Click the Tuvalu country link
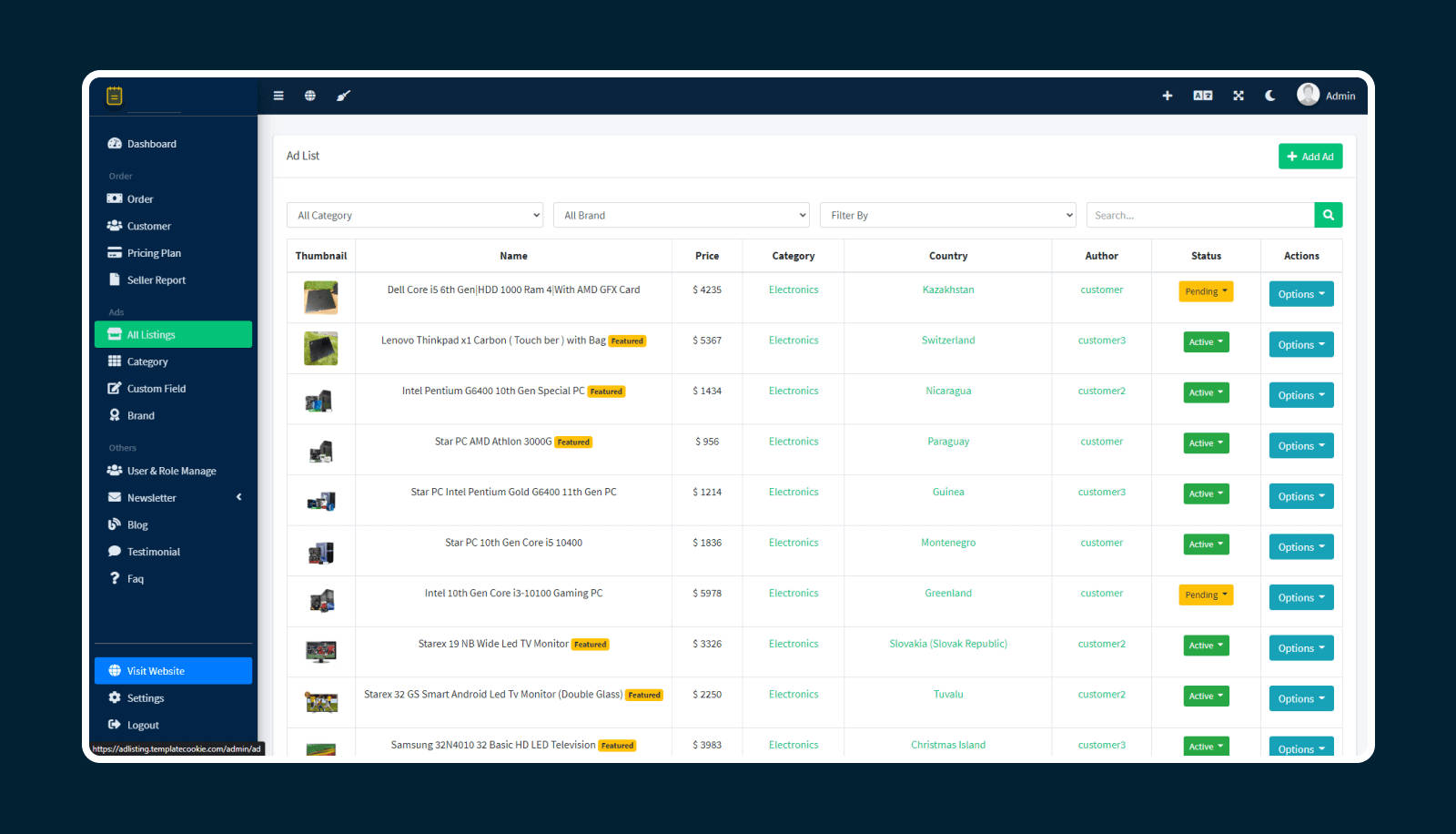Screen dimensions: 1456x834 tap(948, 694)
